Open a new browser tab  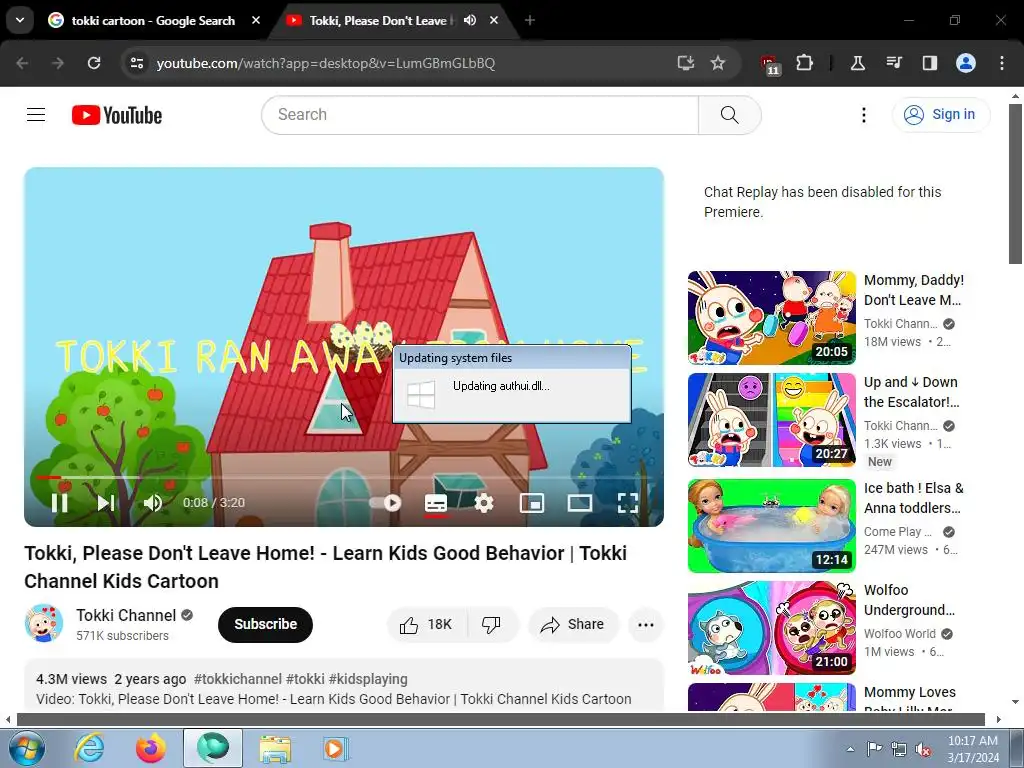pos(530,20)
